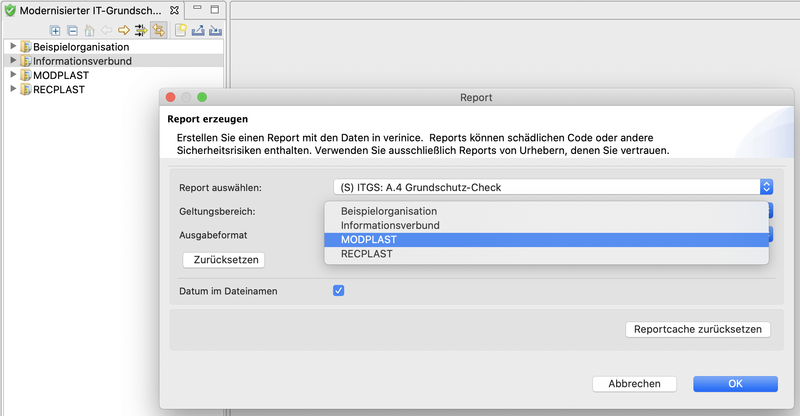Open the Report auswählen combo box
The image size is (800, 416).
click(553, 187)
